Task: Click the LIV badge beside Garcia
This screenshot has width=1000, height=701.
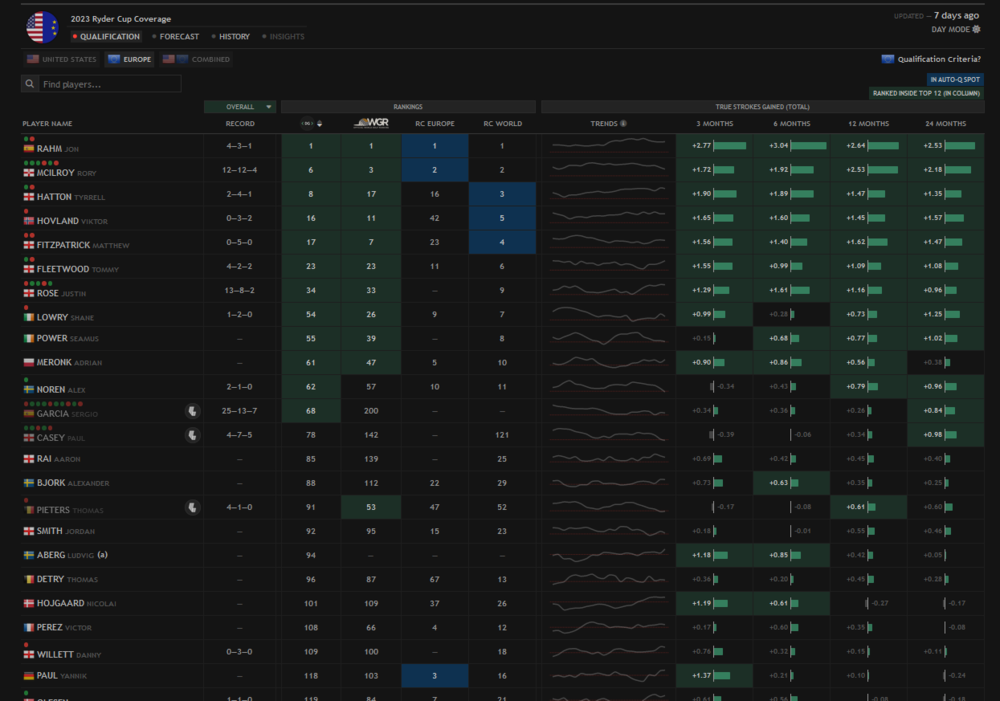Action: 192,410
